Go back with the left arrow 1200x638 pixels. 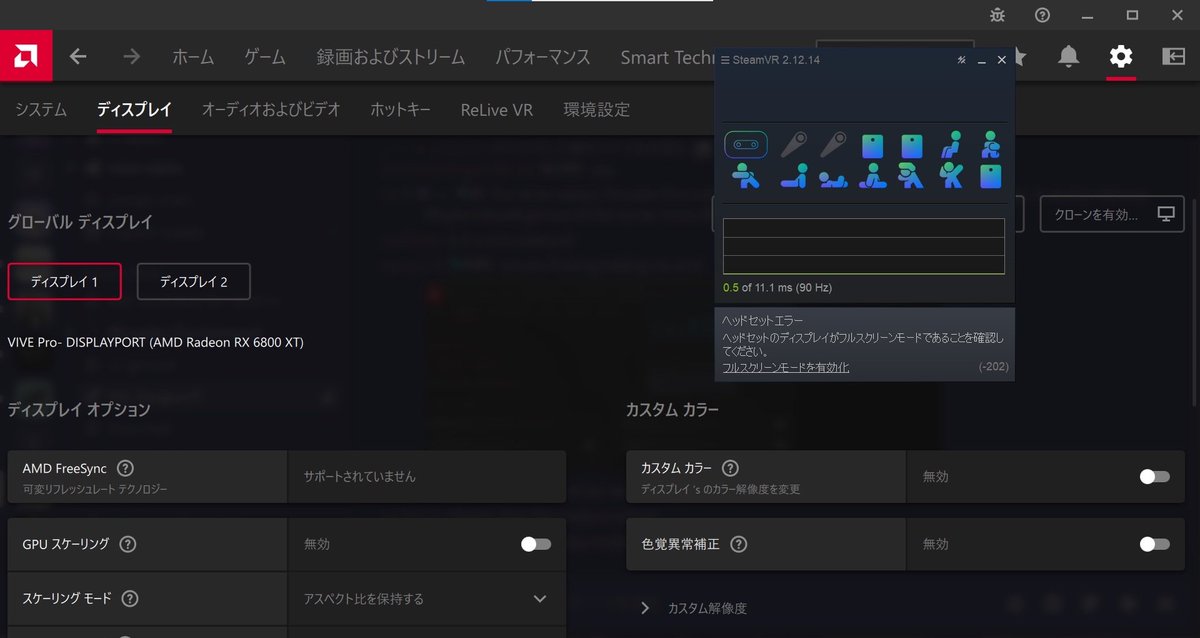[x=78, y=57]
